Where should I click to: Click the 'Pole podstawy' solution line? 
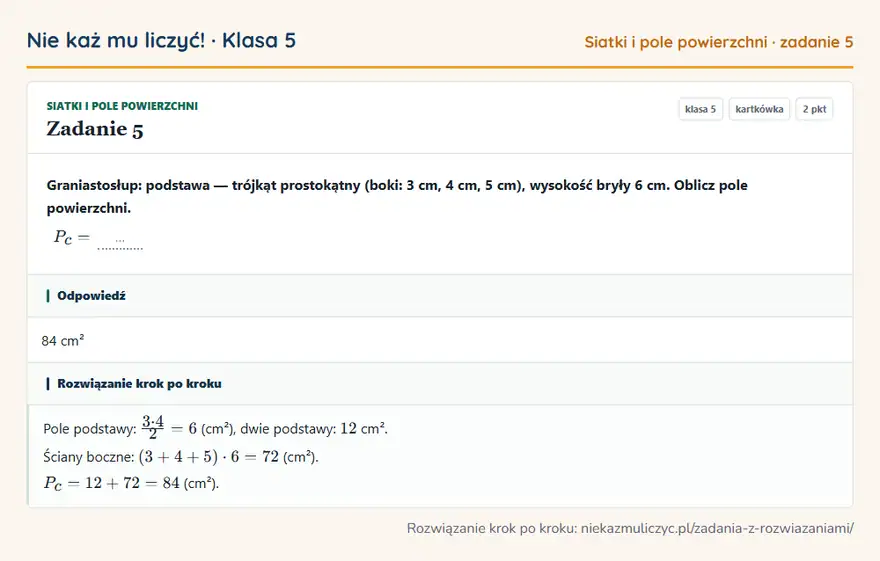(x=216, y=428)
